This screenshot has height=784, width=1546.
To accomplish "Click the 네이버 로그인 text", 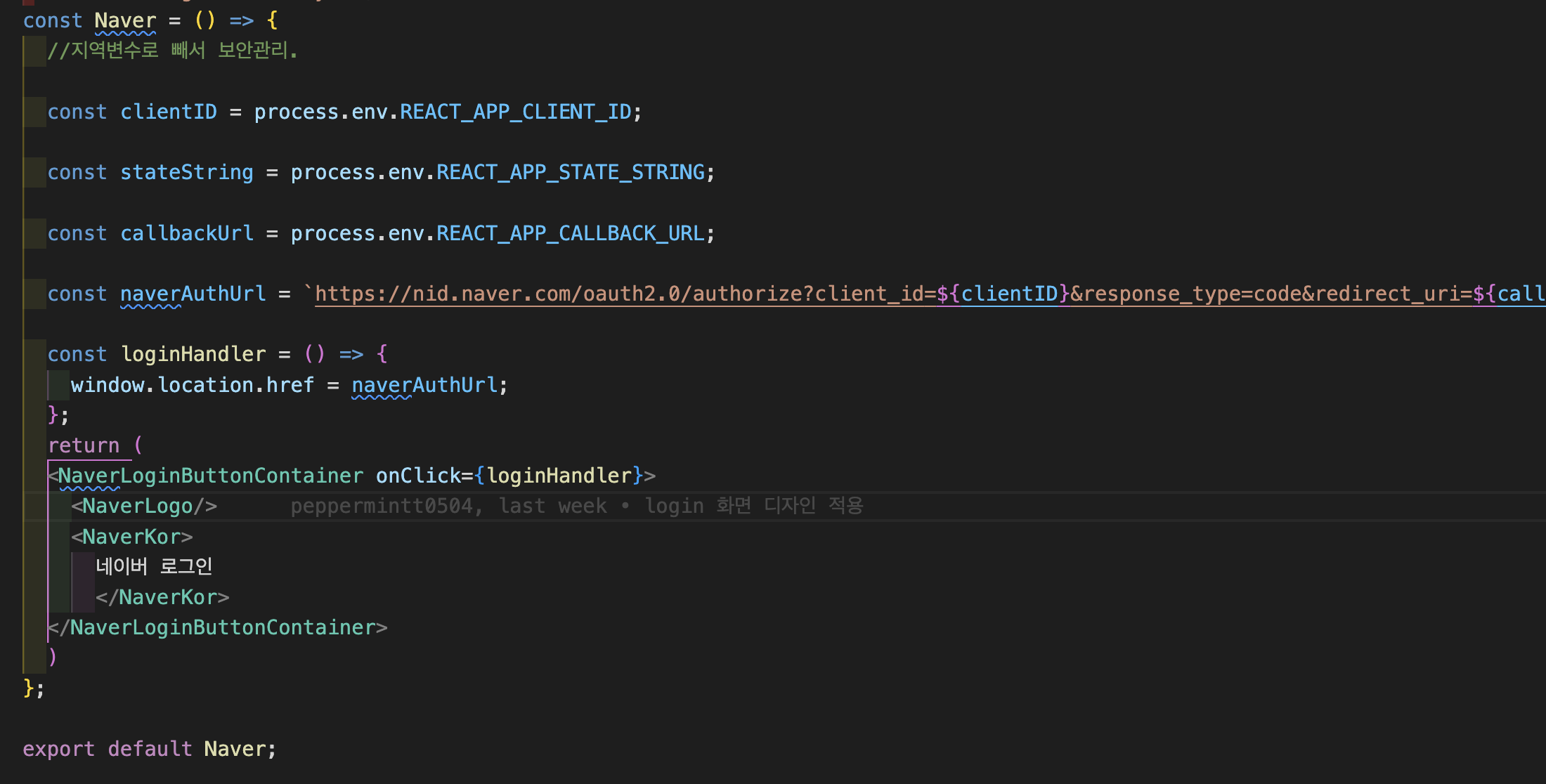I will click(154, 566).
